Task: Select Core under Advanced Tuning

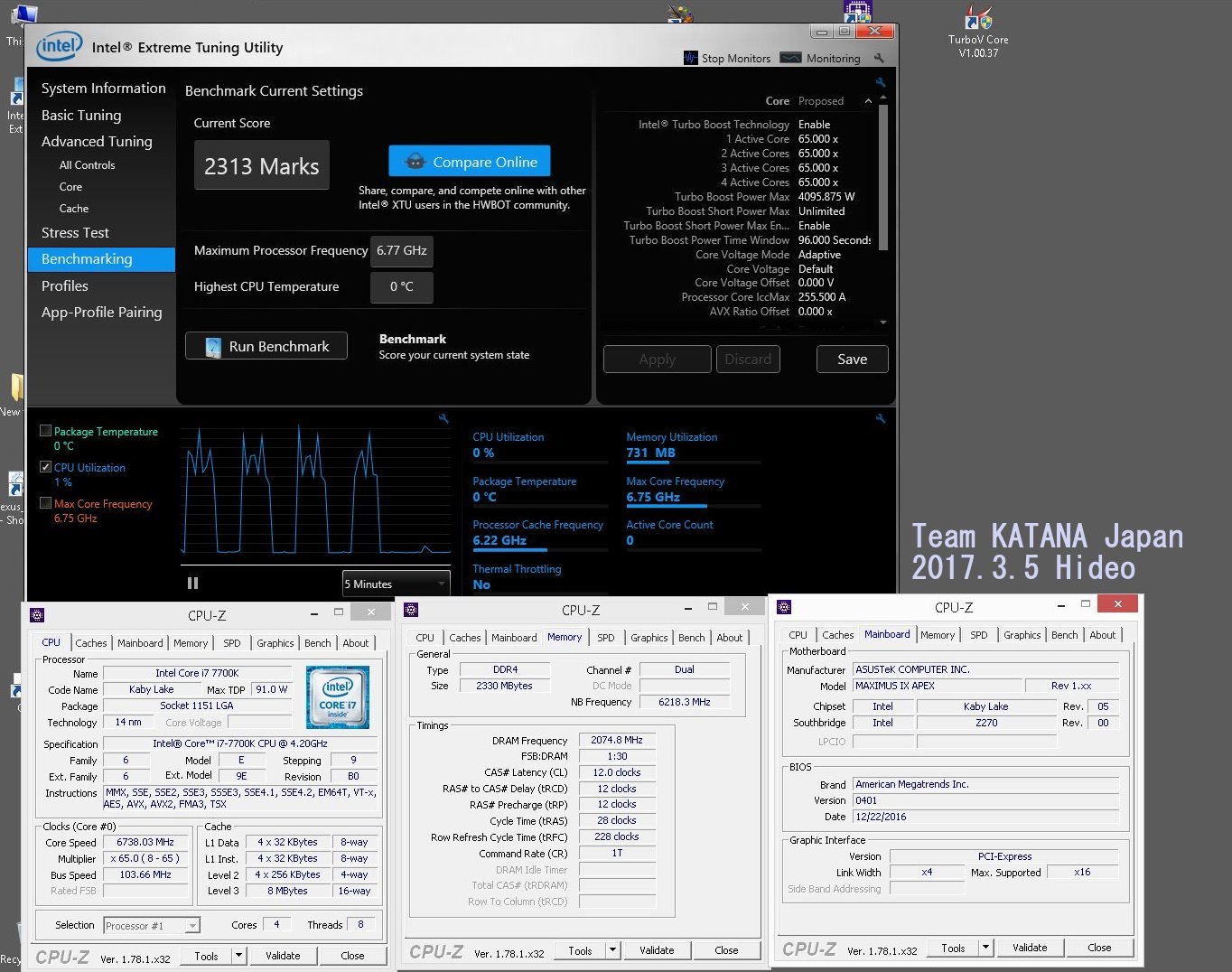Action: pos(70,187)
